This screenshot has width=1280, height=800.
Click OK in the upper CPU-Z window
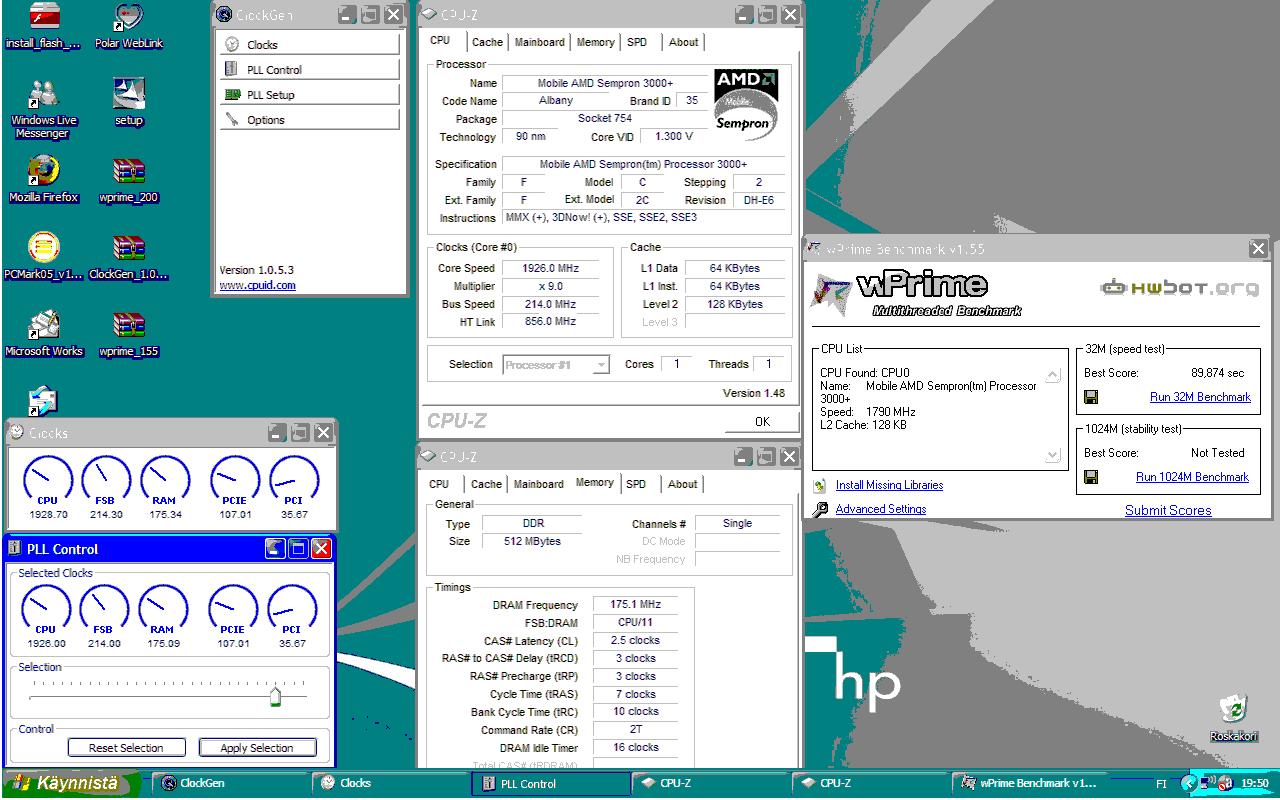(x=762, y=421)
